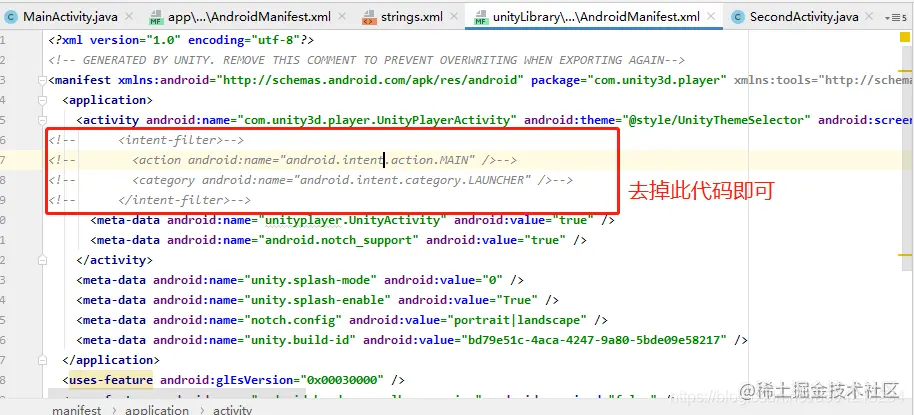The width and height of the screenshot is (914, 415).
Task: Click the fold marker at </application>
Action: [x=42, y=360]
